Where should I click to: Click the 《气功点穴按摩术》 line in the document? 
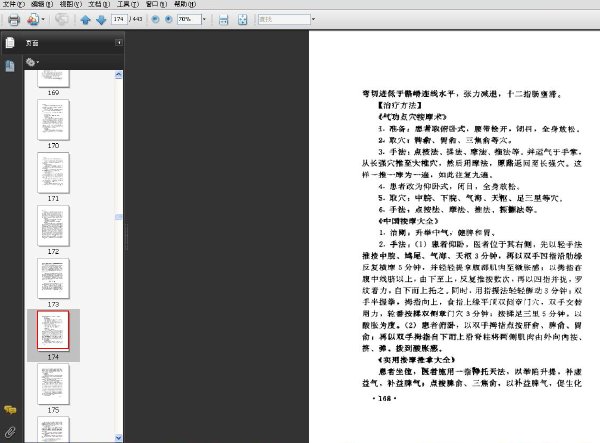pyautogui.click(x=412, y=116)
